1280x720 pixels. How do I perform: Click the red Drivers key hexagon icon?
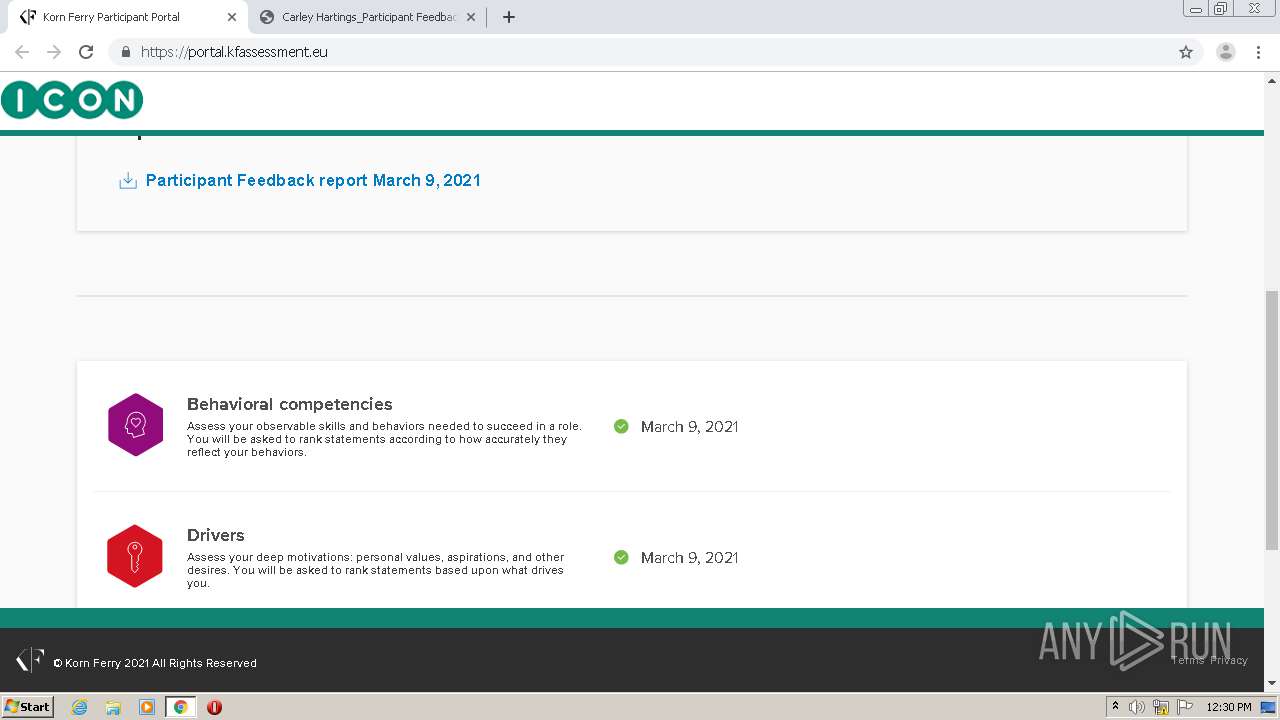(x=135, y=556)
